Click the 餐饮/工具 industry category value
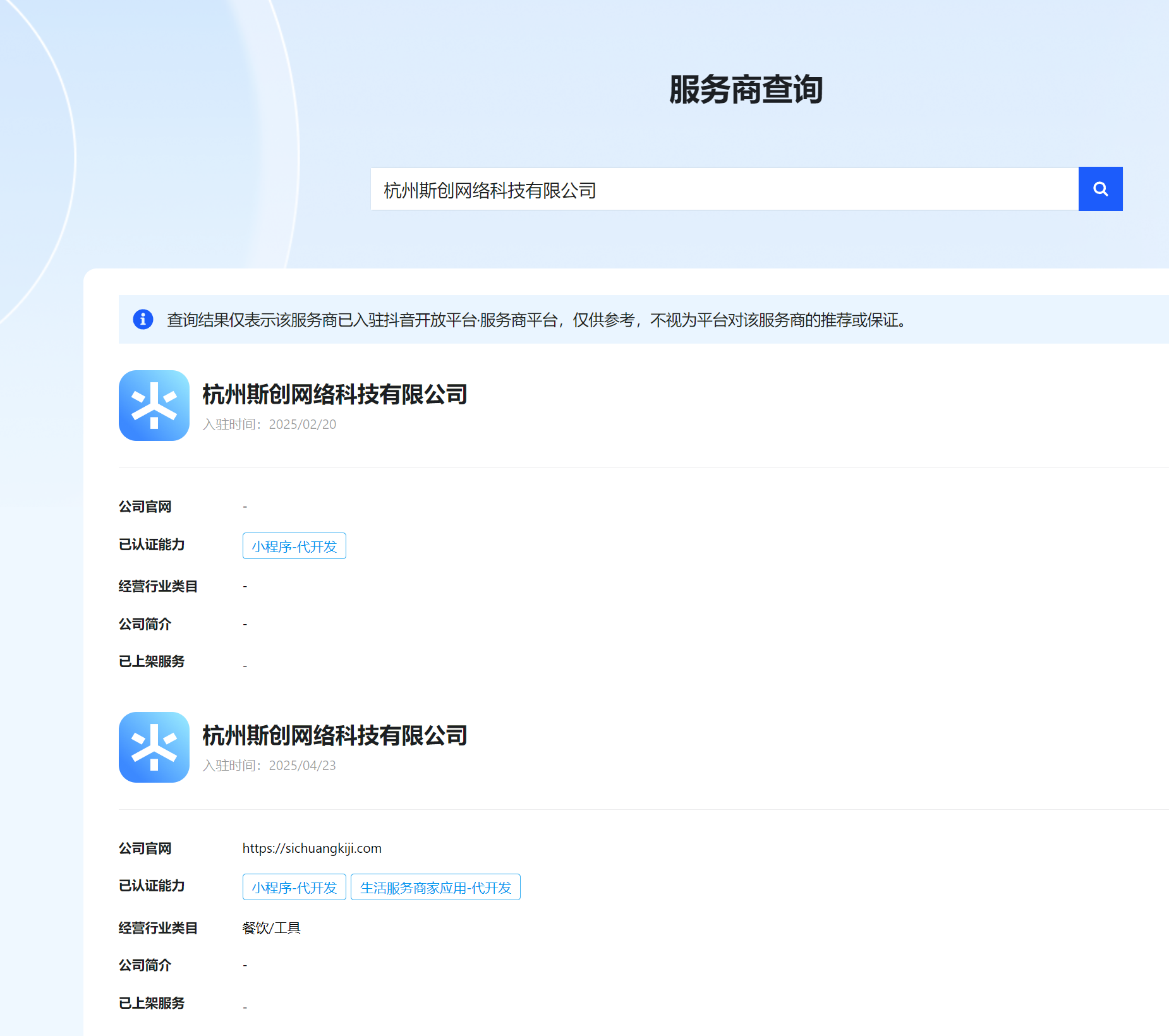The height and width of the screenshot is (1036, 1169). 272,928
